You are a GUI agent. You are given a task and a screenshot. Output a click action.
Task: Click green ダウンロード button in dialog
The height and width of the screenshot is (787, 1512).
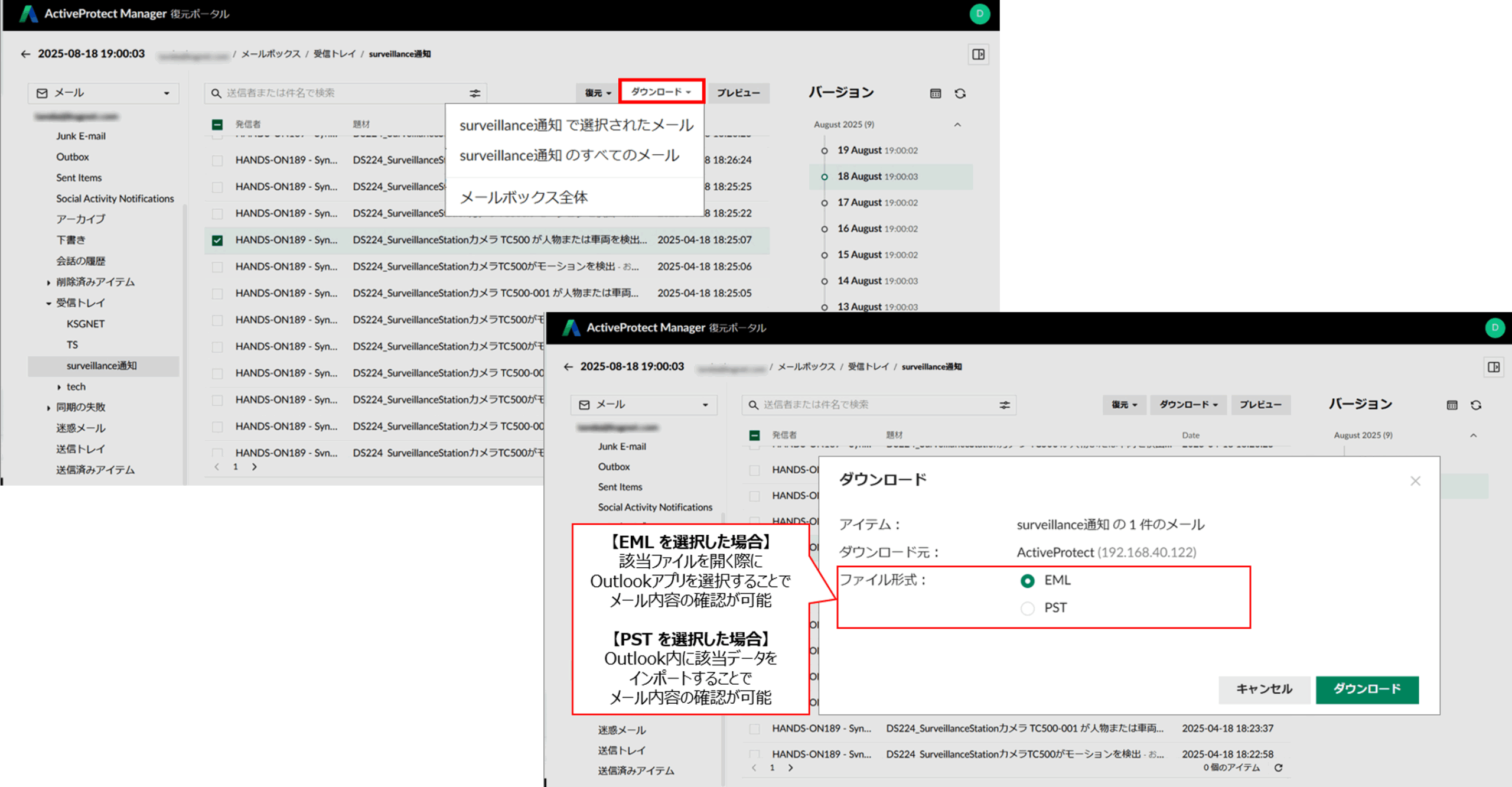point(1367,690)
